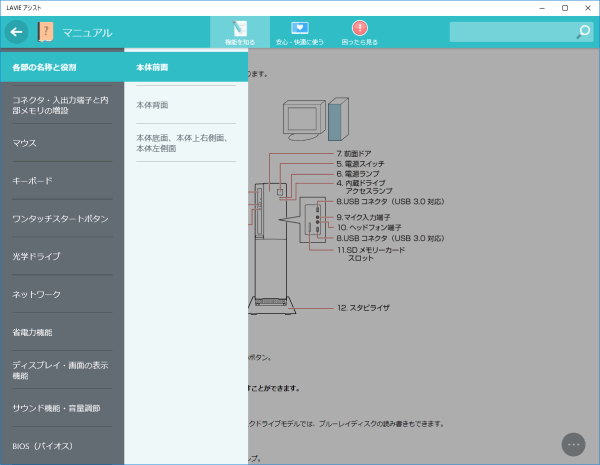Open 本体底面、本体上右側面、本体左側面 item

point(186,143)
